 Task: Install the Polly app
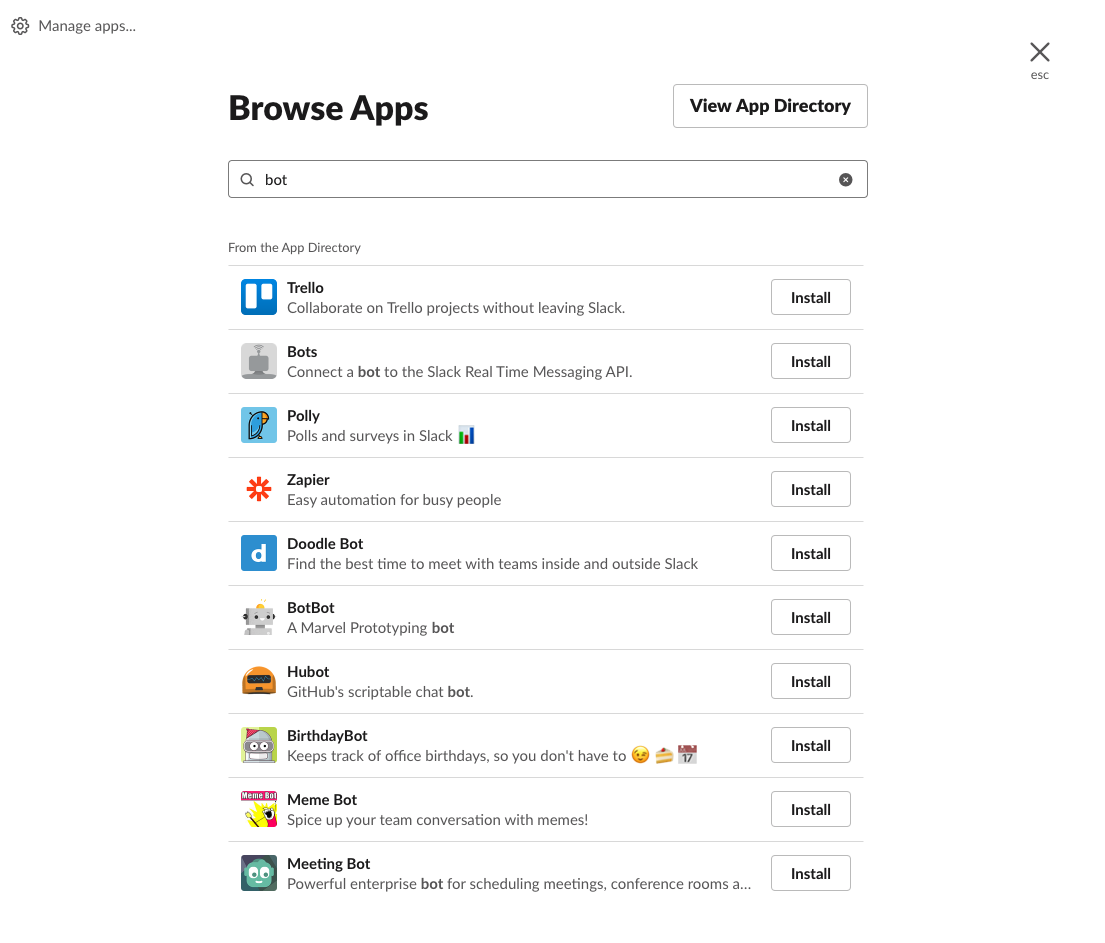pos(810,426)
